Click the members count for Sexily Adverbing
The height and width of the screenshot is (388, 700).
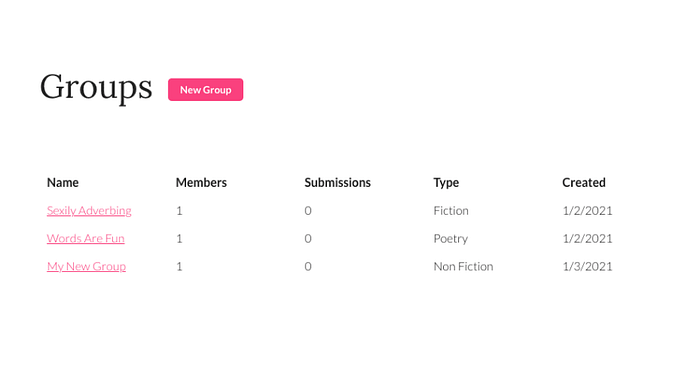tap(179, 211)
